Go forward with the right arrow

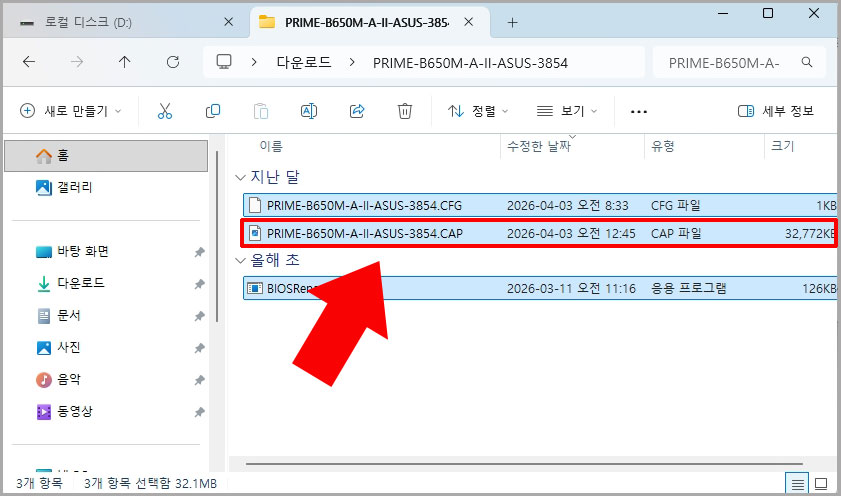(x=77, y=62)
